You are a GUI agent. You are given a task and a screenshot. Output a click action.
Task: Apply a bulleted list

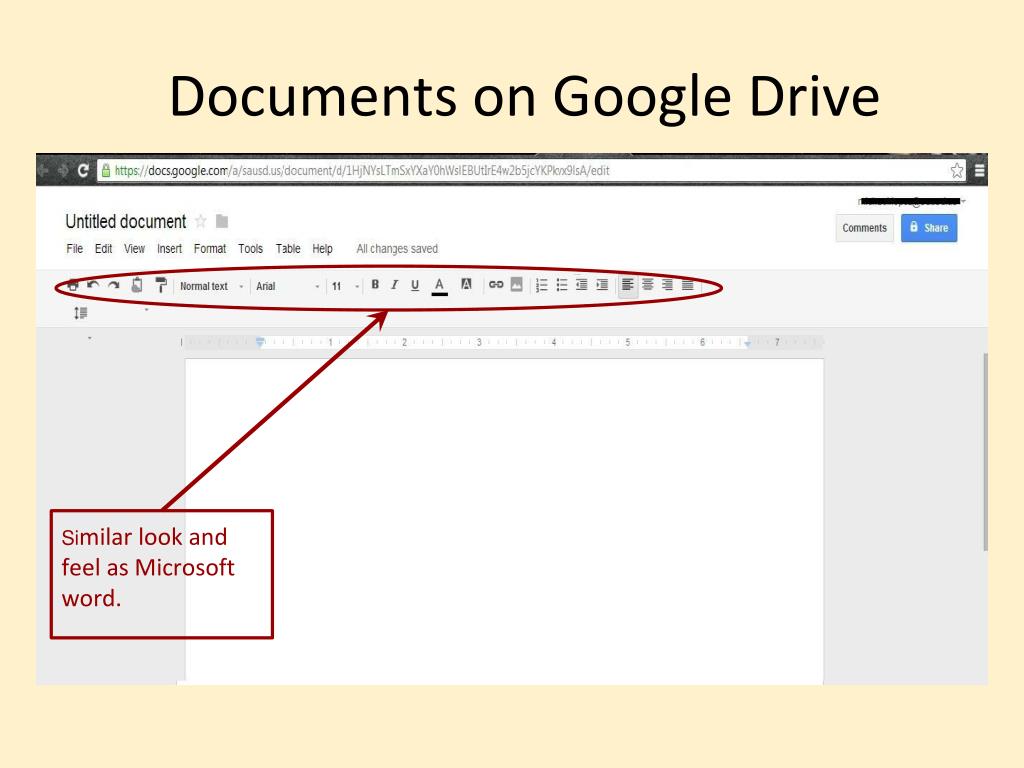pyautogui.click(x=562, y=285)
